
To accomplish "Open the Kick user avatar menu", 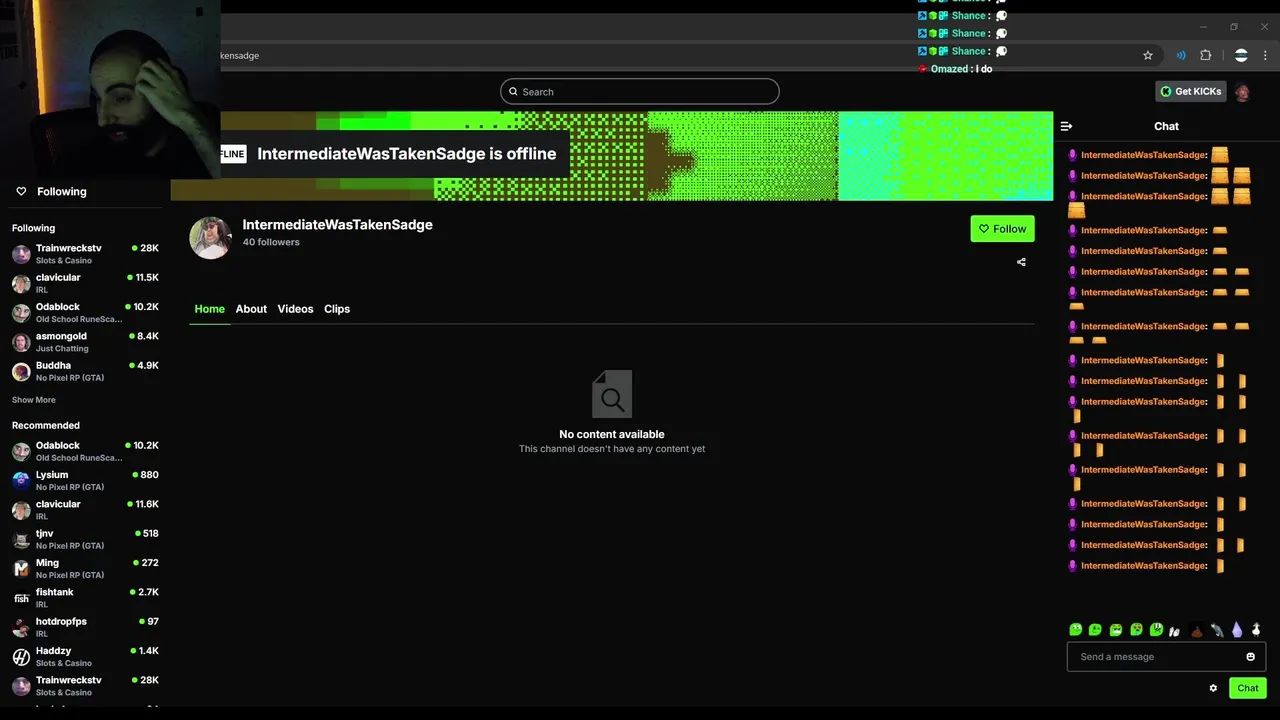I will coord(1242,92).
